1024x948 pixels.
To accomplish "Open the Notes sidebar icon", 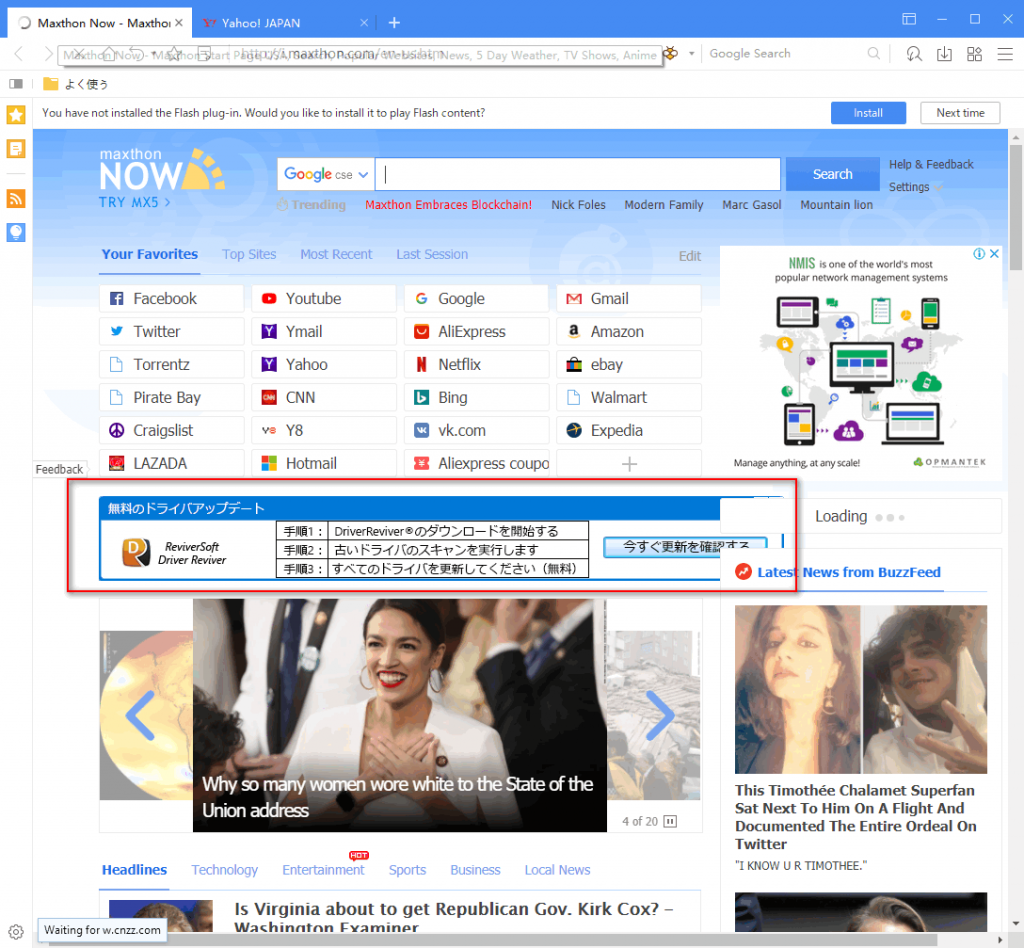I will [16, 149].
